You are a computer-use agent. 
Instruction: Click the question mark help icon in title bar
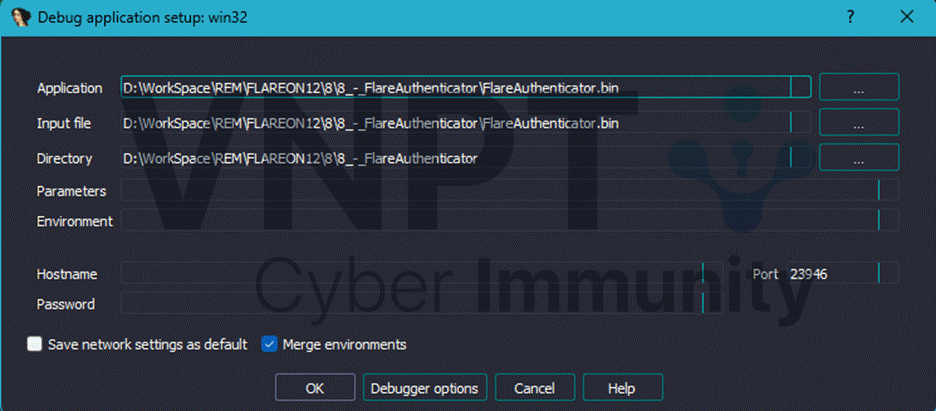tap(851, 17)
